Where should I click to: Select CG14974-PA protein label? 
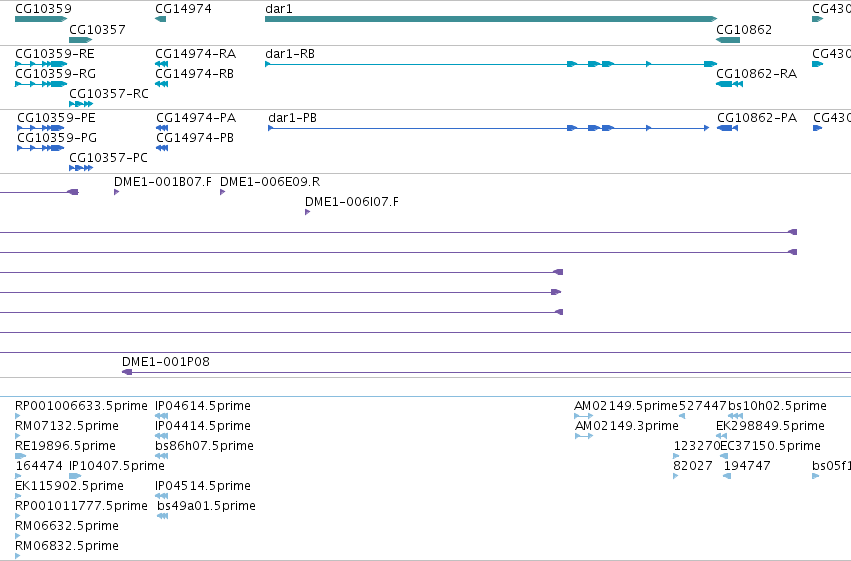point(196,118)
